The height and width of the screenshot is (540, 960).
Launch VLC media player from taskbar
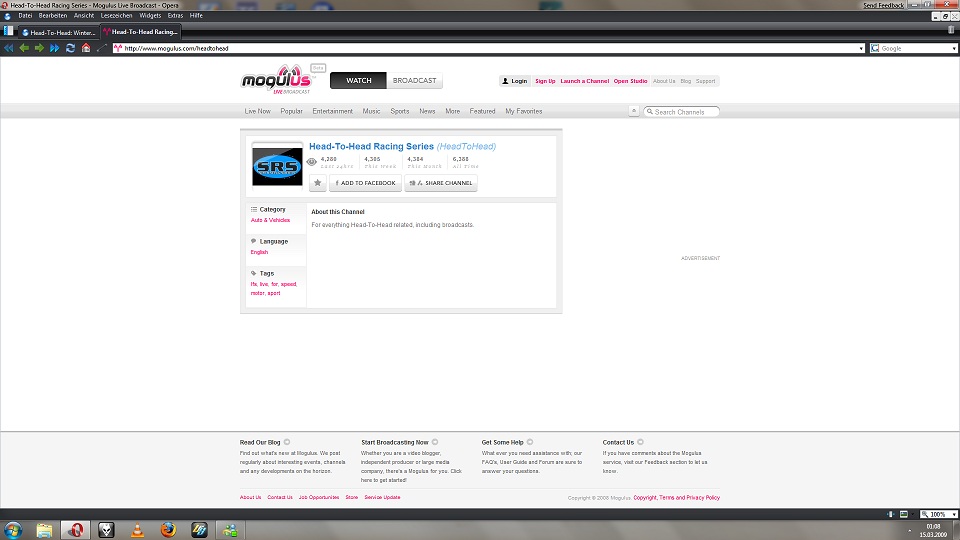click(x=138, y=530)
